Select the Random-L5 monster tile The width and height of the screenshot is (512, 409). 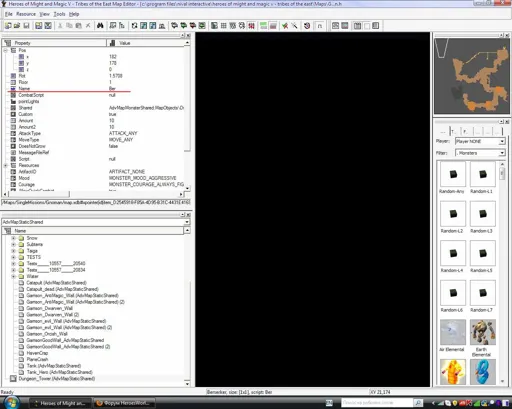(x=483, y=253)
